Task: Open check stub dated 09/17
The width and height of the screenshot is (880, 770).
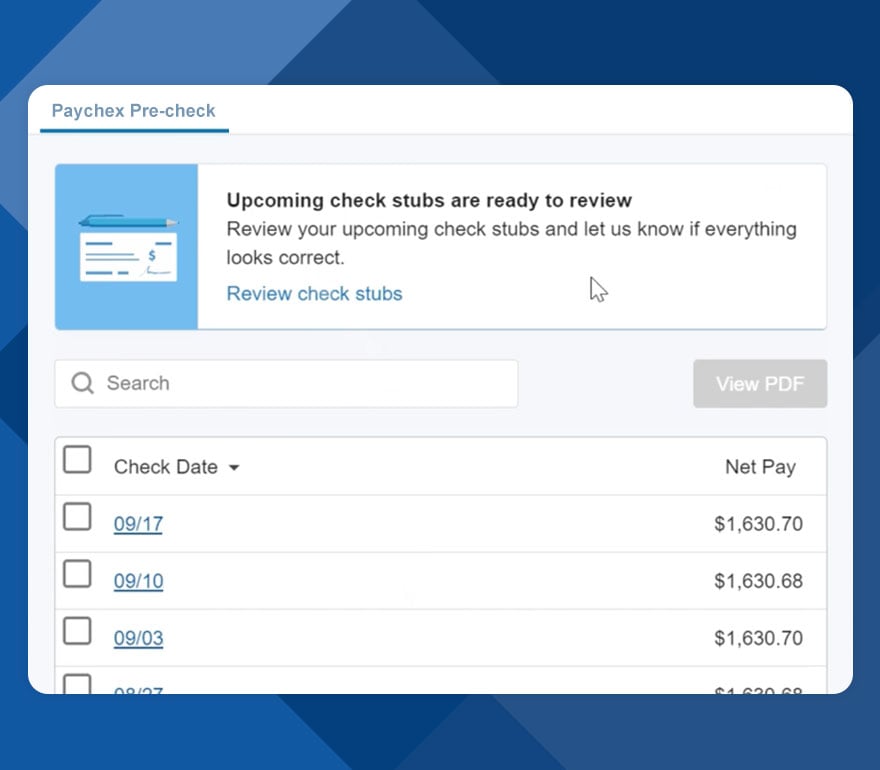Action: pos(138,524)
